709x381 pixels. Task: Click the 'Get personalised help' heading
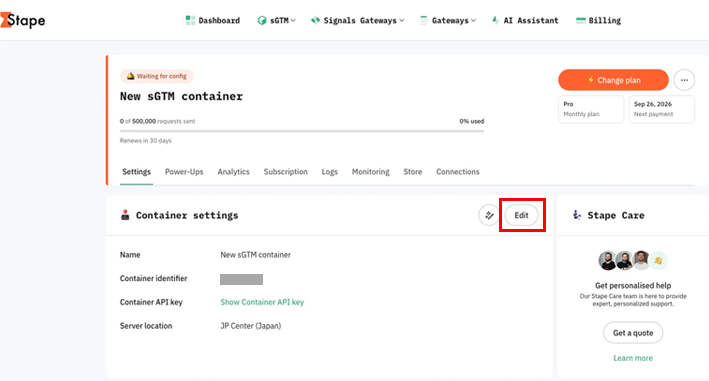click(x=633, y=286)
